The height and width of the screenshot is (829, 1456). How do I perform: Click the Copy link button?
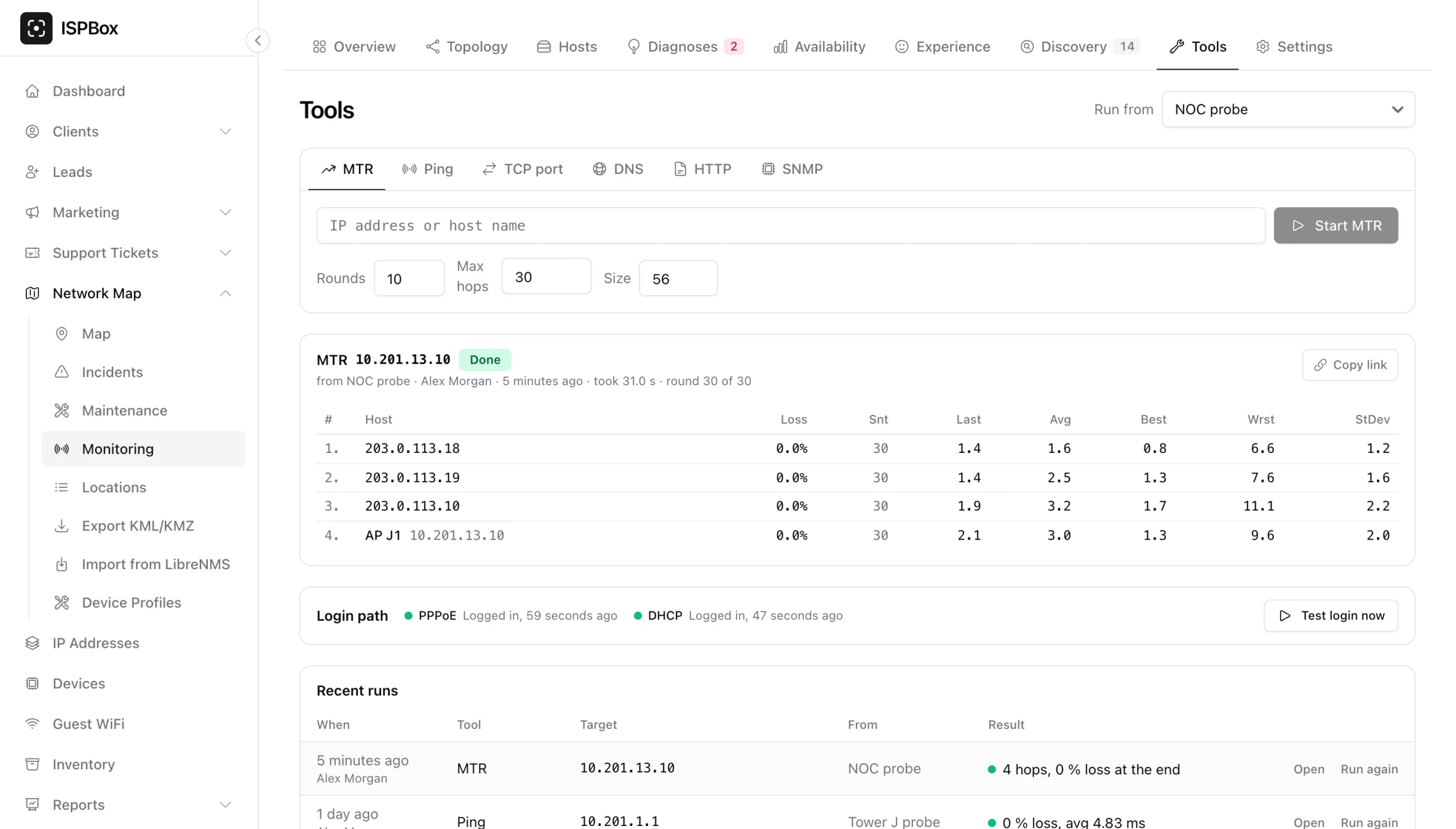point(1350,365)
